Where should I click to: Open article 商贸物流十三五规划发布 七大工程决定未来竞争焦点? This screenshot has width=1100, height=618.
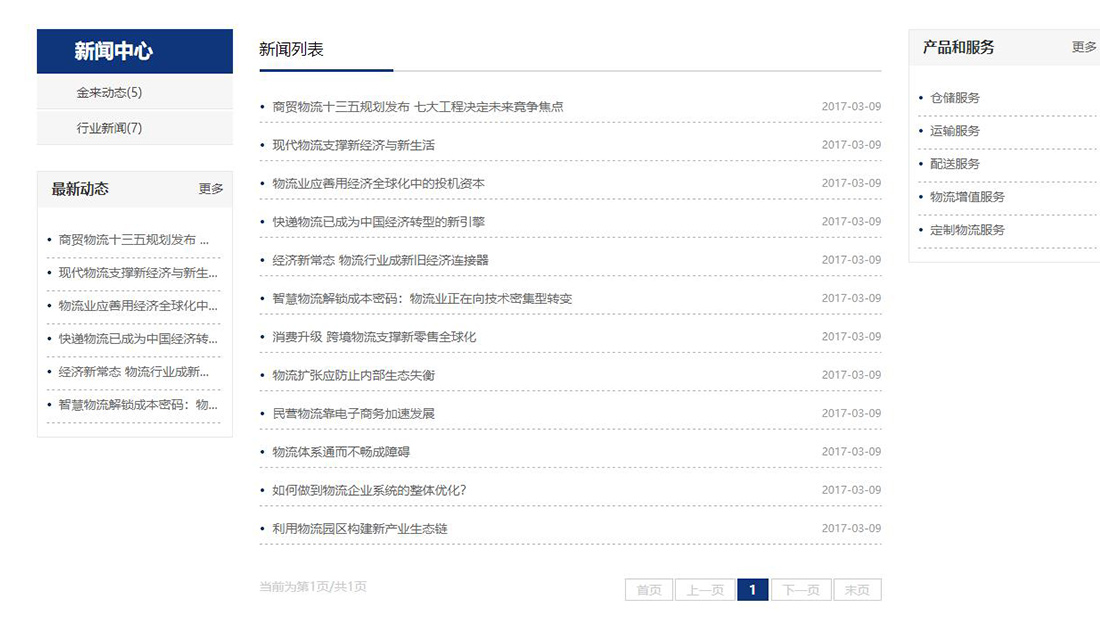coord(417,107)
